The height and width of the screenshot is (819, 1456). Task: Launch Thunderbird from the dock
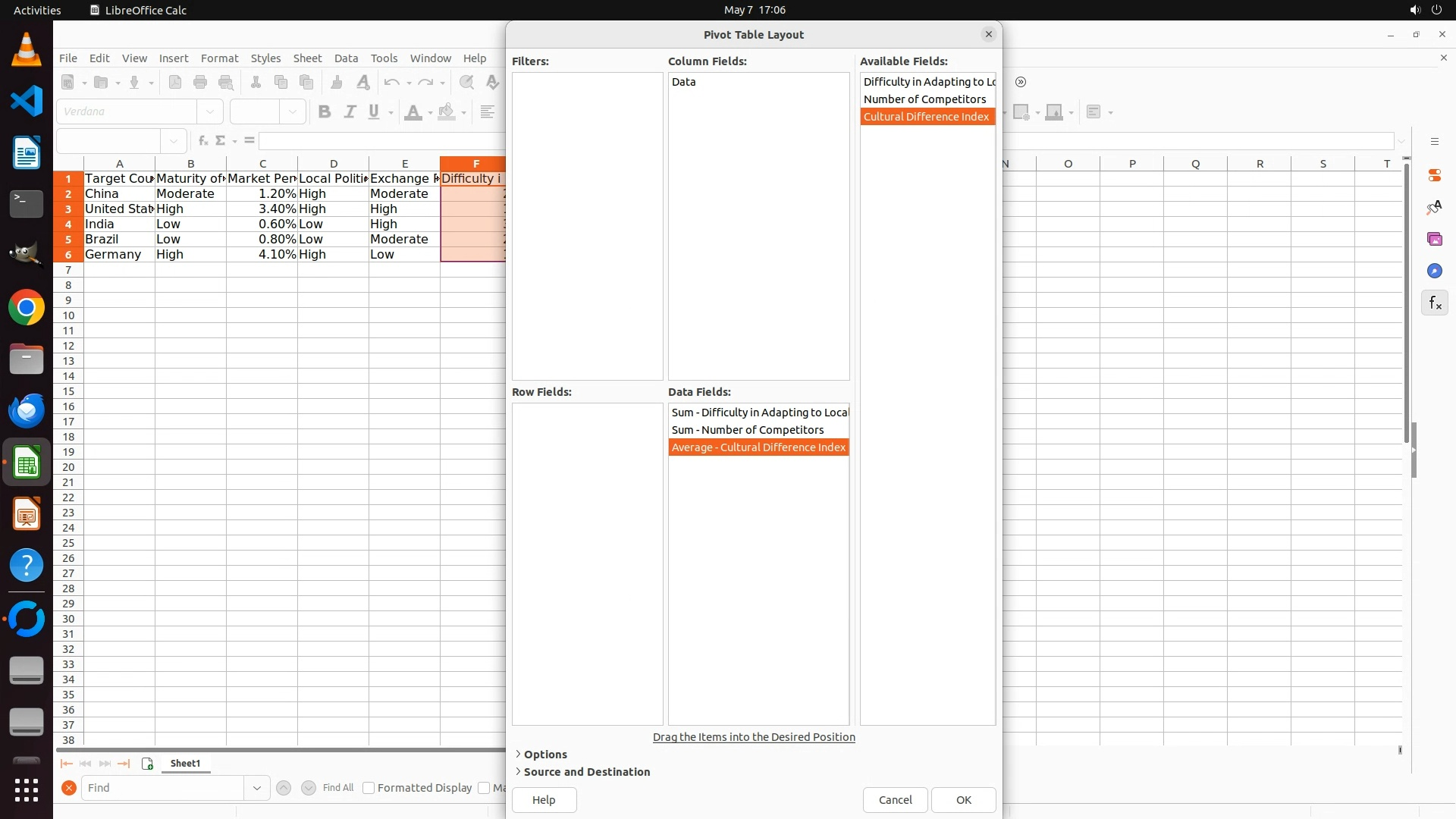[27, 411]
